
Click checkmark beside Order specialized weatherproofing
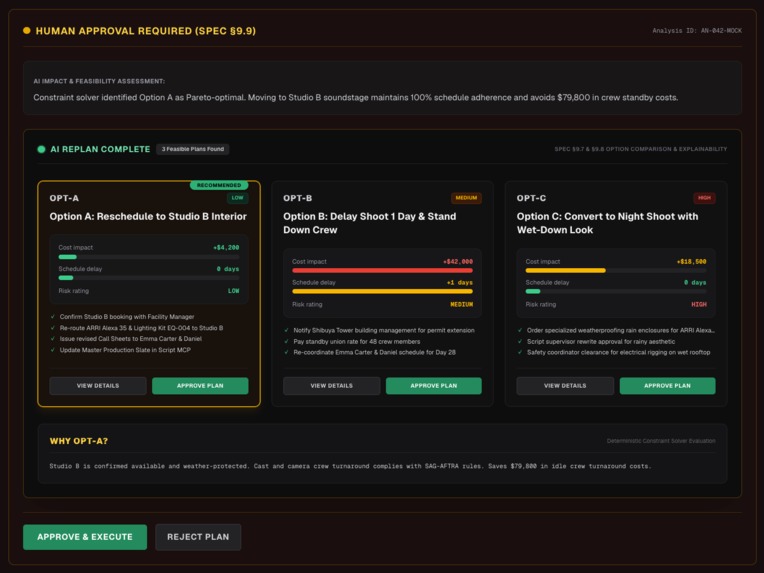520,330
